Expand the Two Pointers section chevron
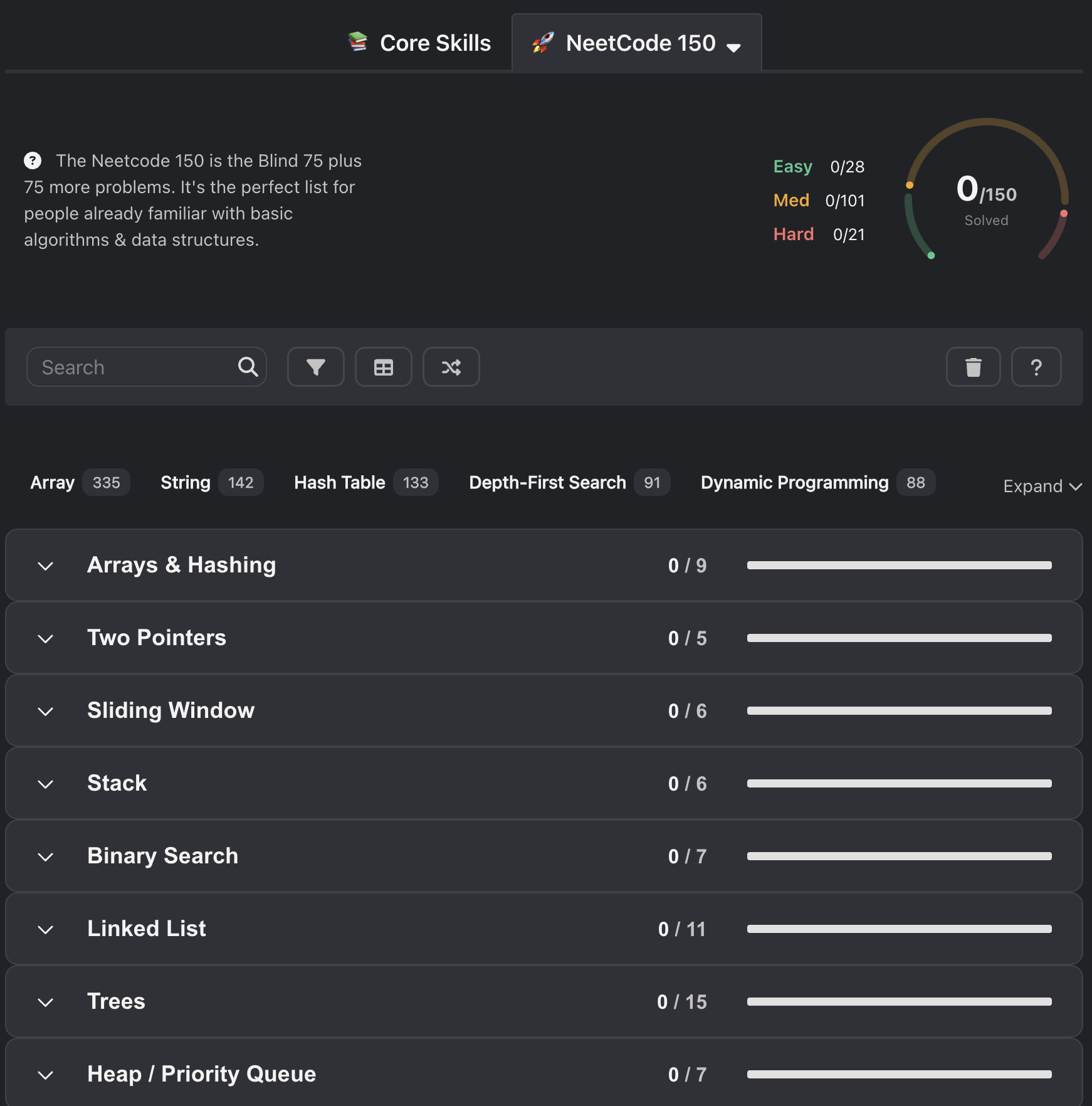 [x=46, y=639]
